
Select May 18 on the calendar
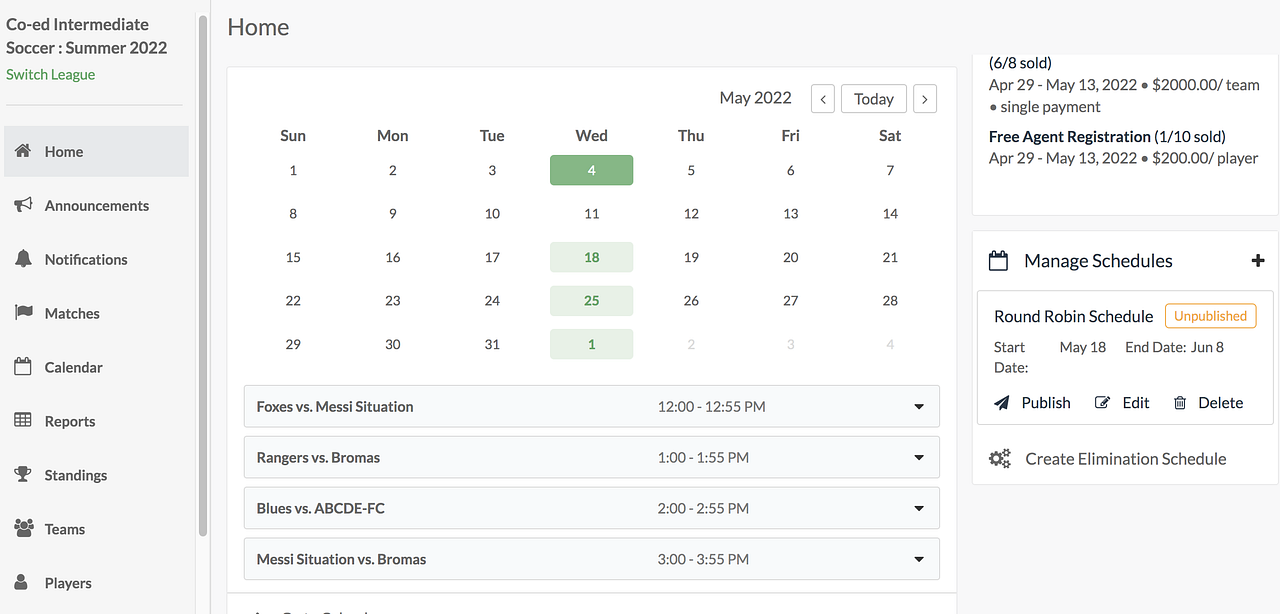(x=591, y=257)
